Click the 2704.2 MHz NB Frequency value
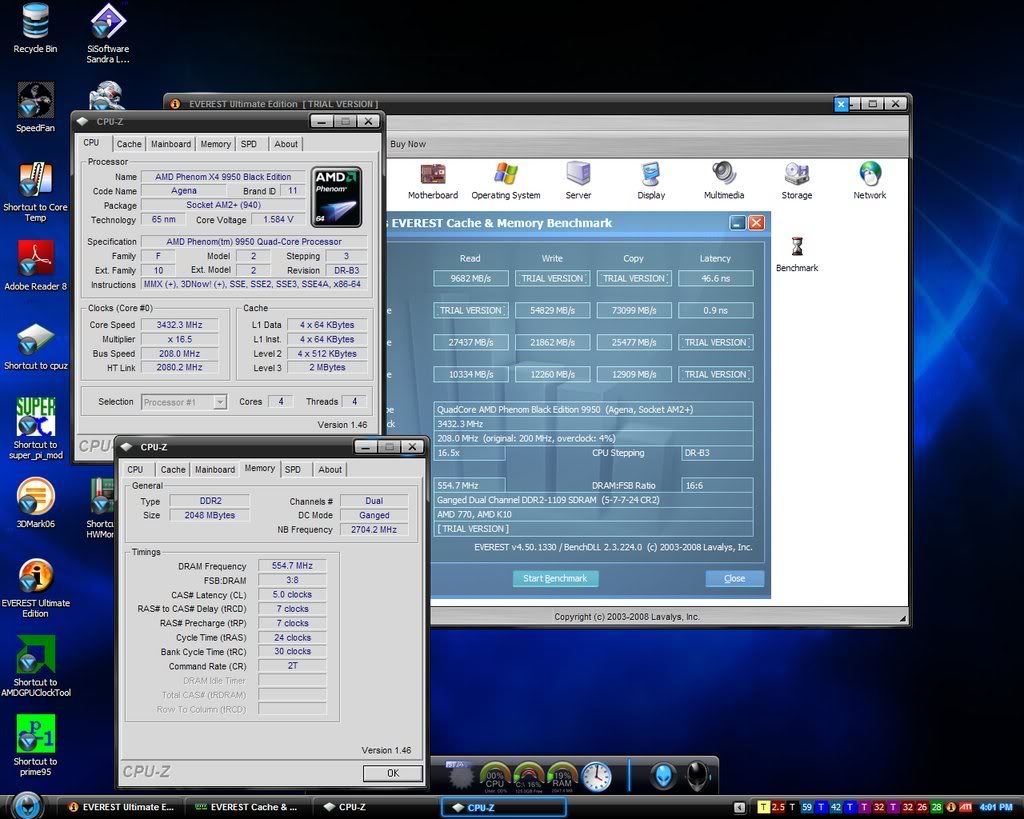 point(374,530)
